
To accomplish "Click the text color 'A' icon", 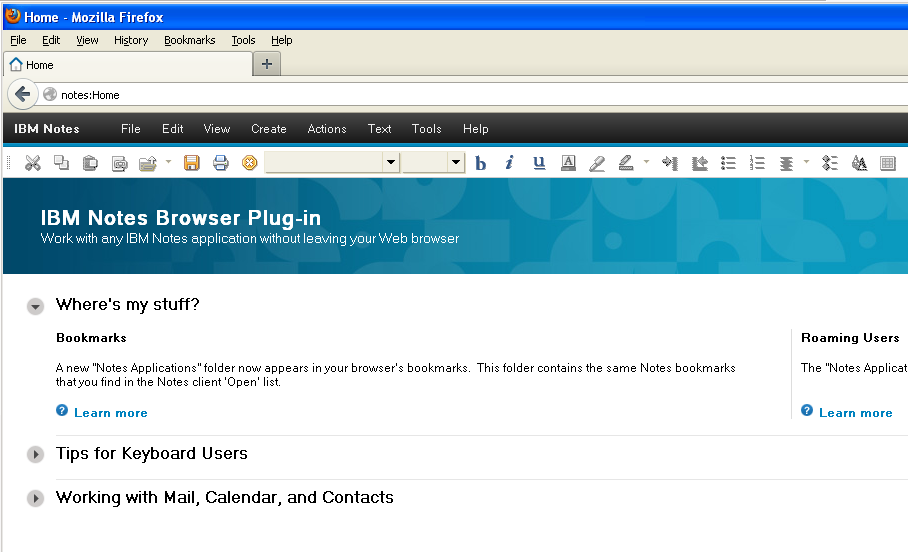I will coord(569,163).
